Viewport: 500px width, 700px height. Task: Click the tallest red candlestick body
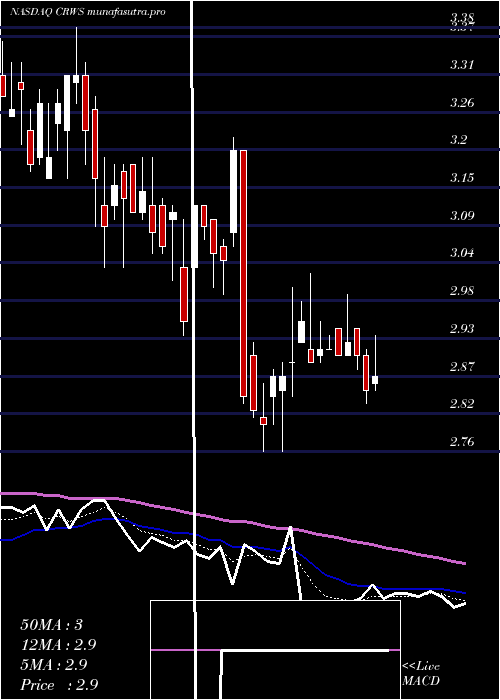pos(243,273)
